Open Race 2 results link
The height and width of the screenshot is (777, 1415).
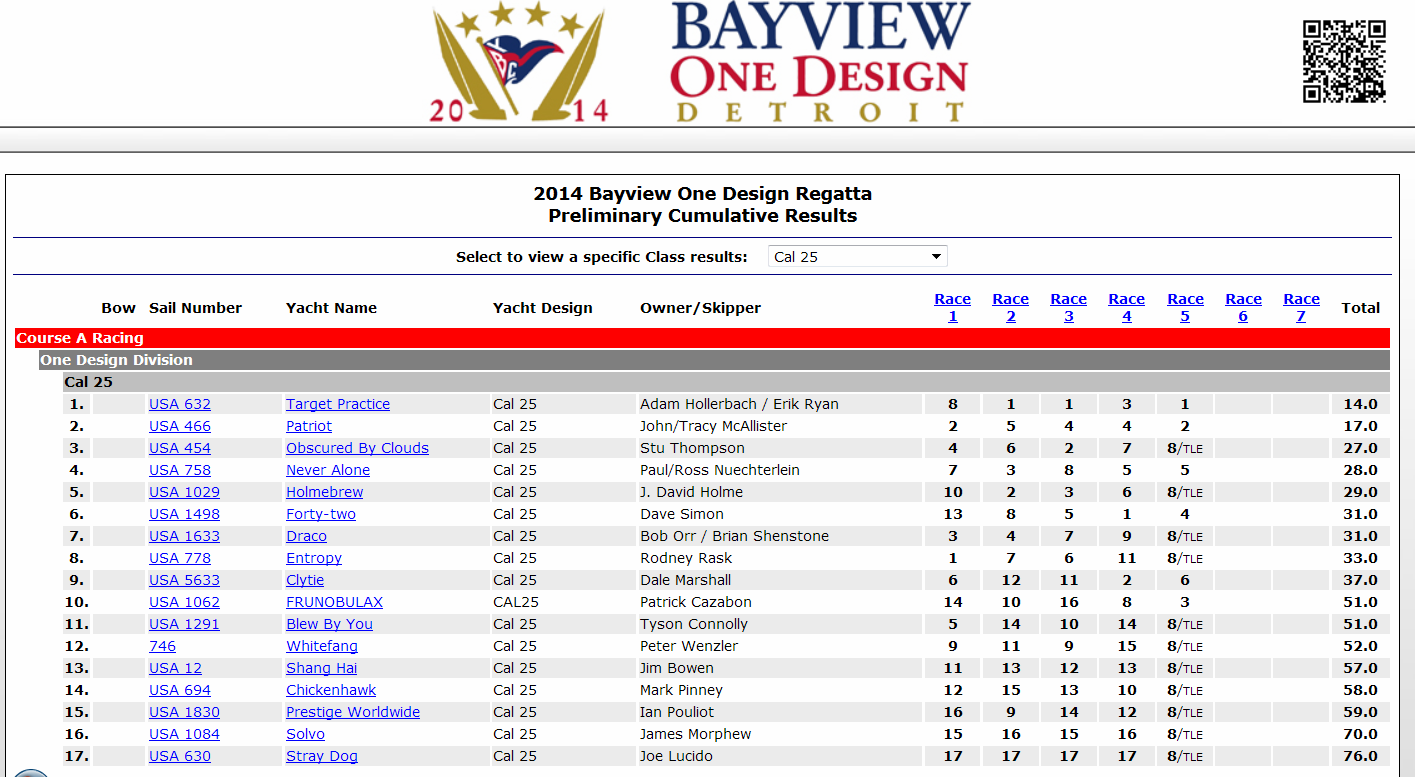[1010, 307]
